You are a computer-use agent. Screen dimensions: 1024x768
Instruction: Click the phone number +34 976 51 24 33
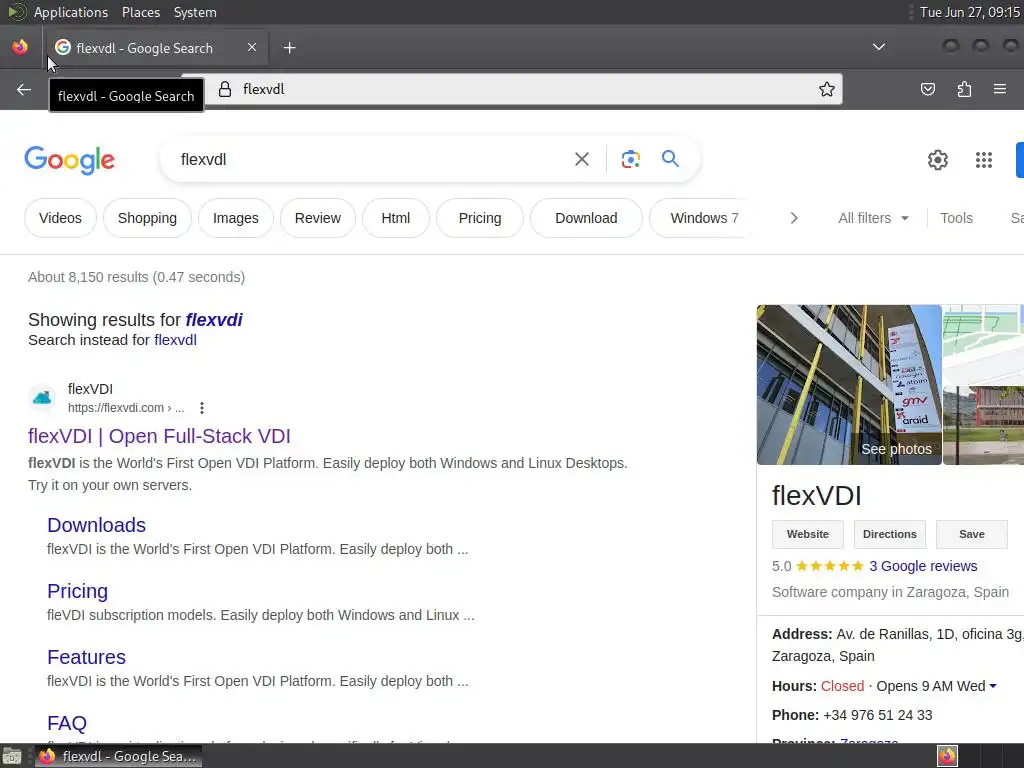coord(878,715)
